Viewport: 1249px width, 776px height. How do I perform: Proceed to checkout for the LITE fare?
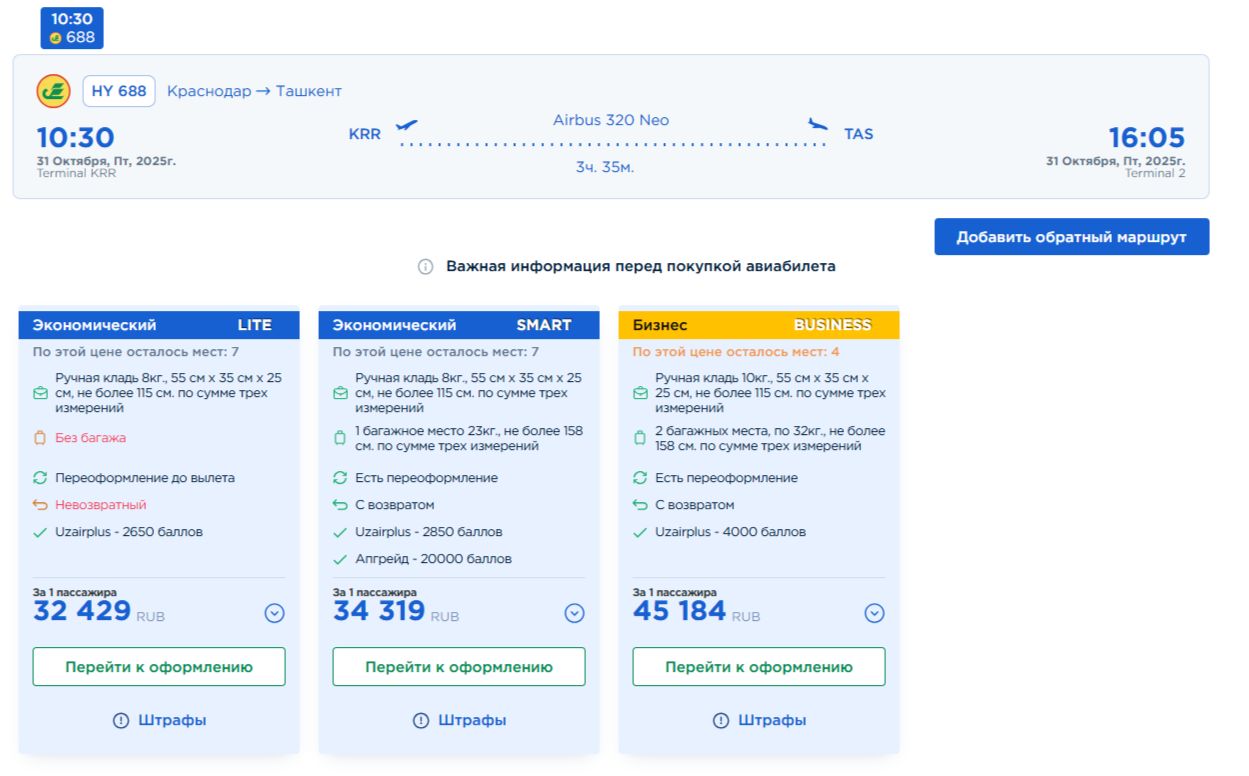(159, 667)
